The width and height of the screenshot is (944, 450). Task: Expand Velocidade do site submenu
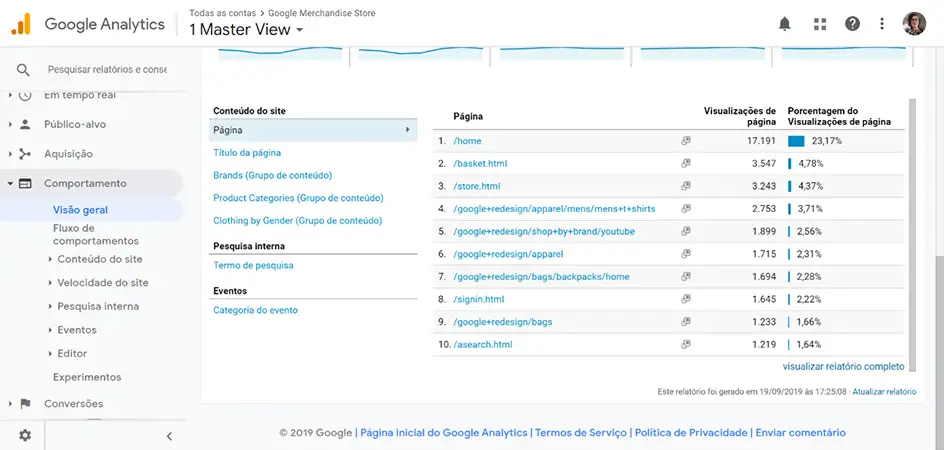tap(51, 283)
